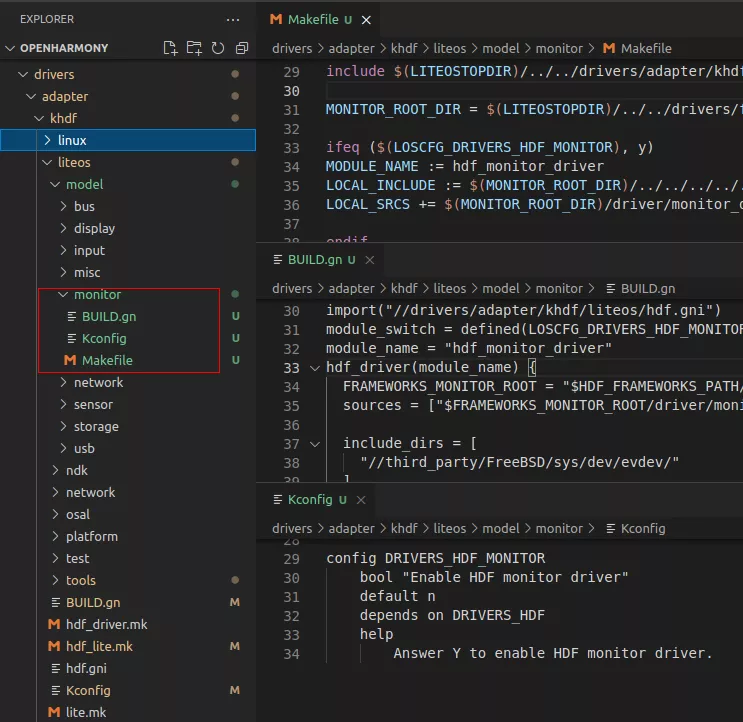Collapse the monitor folder
This screenshot has width=743, height=722.
coord(128,294)
